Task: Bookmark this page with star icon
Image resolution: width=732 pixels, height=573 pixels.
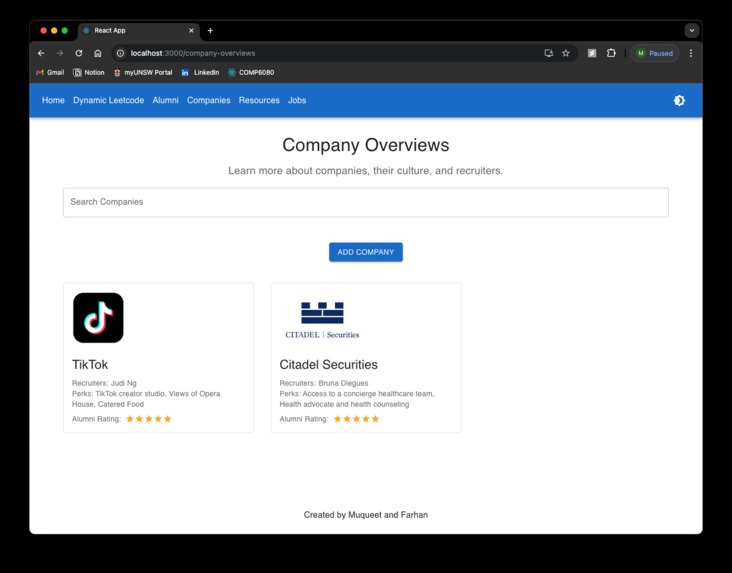Action: point(566,53)
